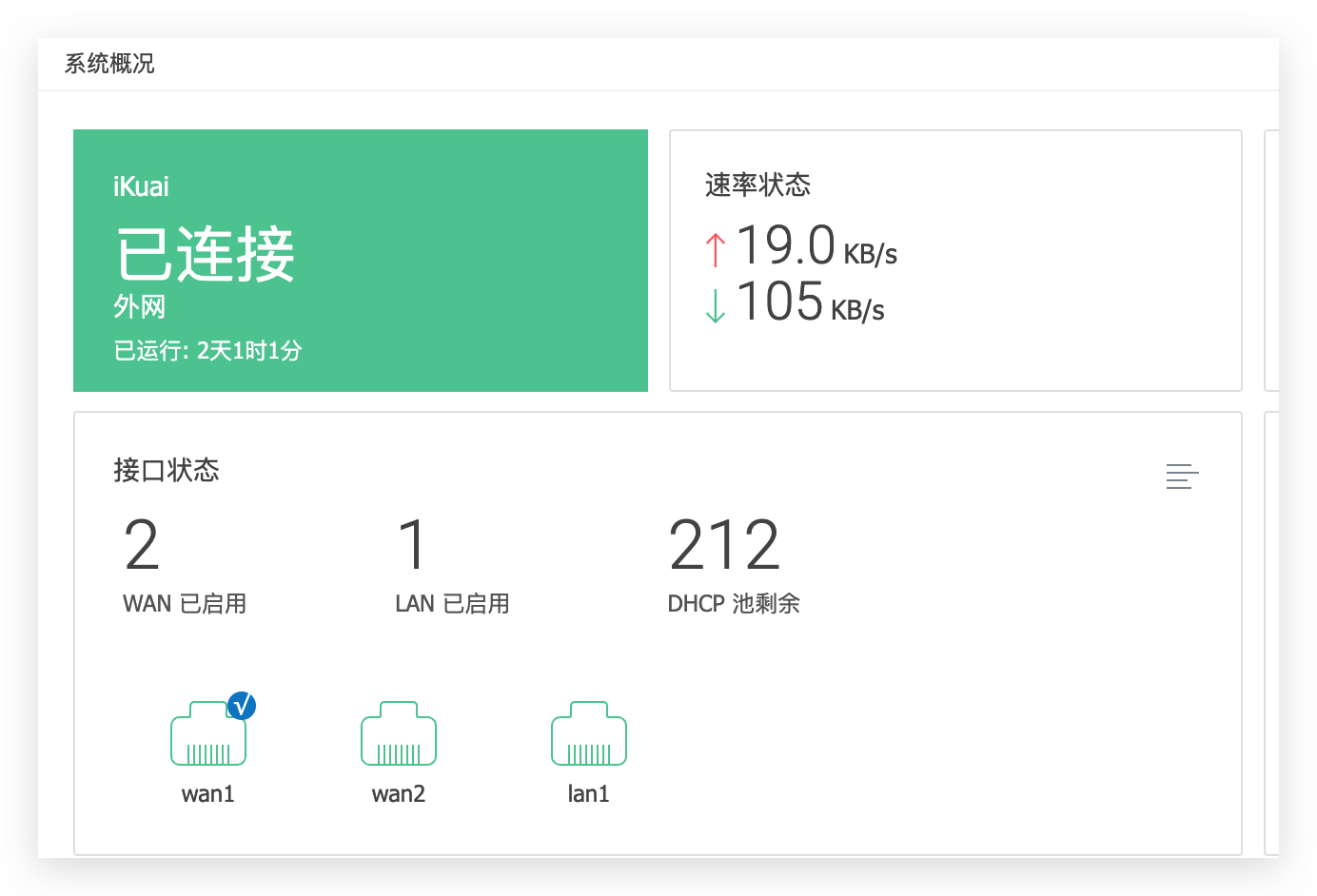Screen dimensions: 1317x896
Task: Click the green iKuai connection status card
Action: (361, 261)
